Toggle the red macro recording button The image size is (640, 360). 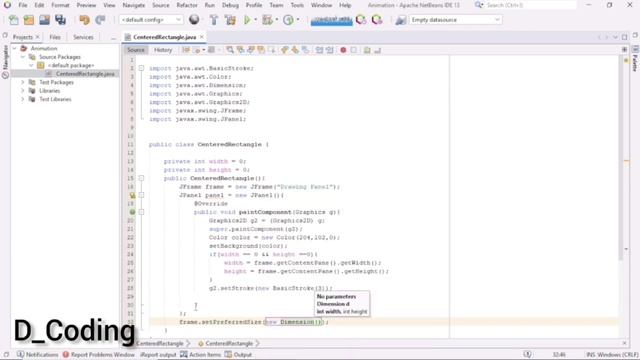(343, 50)
